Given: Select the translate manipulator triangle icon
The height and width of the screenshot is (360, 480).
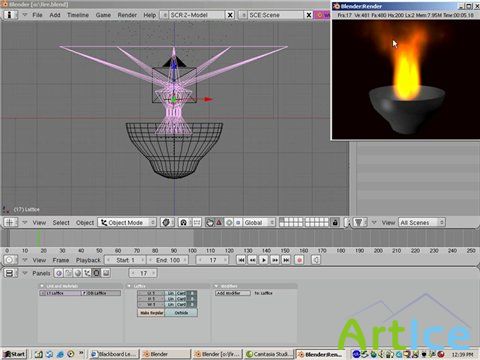Looking at the screenshot, I should point(219,222).
